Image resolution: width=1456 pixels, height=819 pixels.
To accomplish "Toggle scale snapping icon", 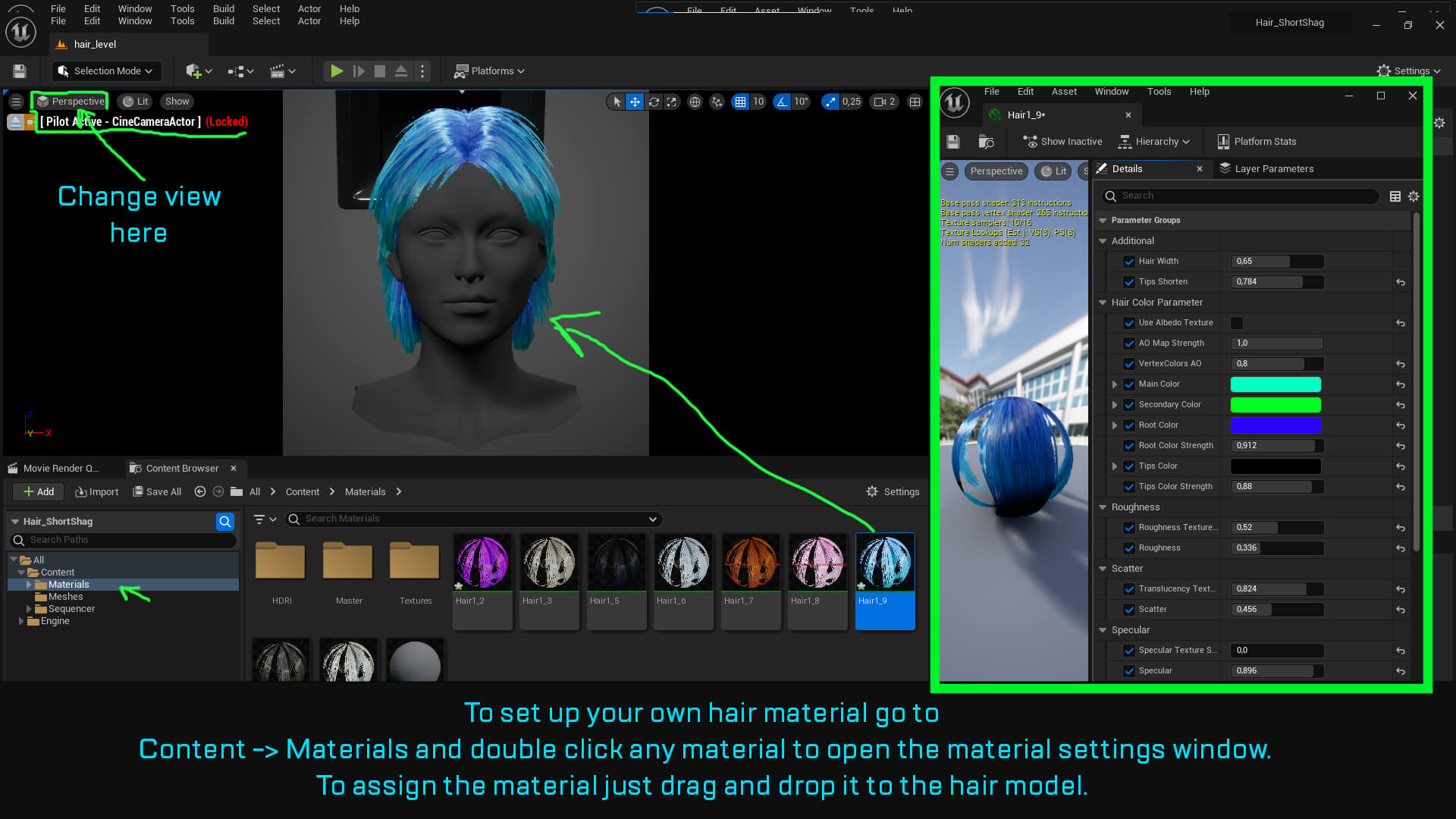I will click(831, 102).
